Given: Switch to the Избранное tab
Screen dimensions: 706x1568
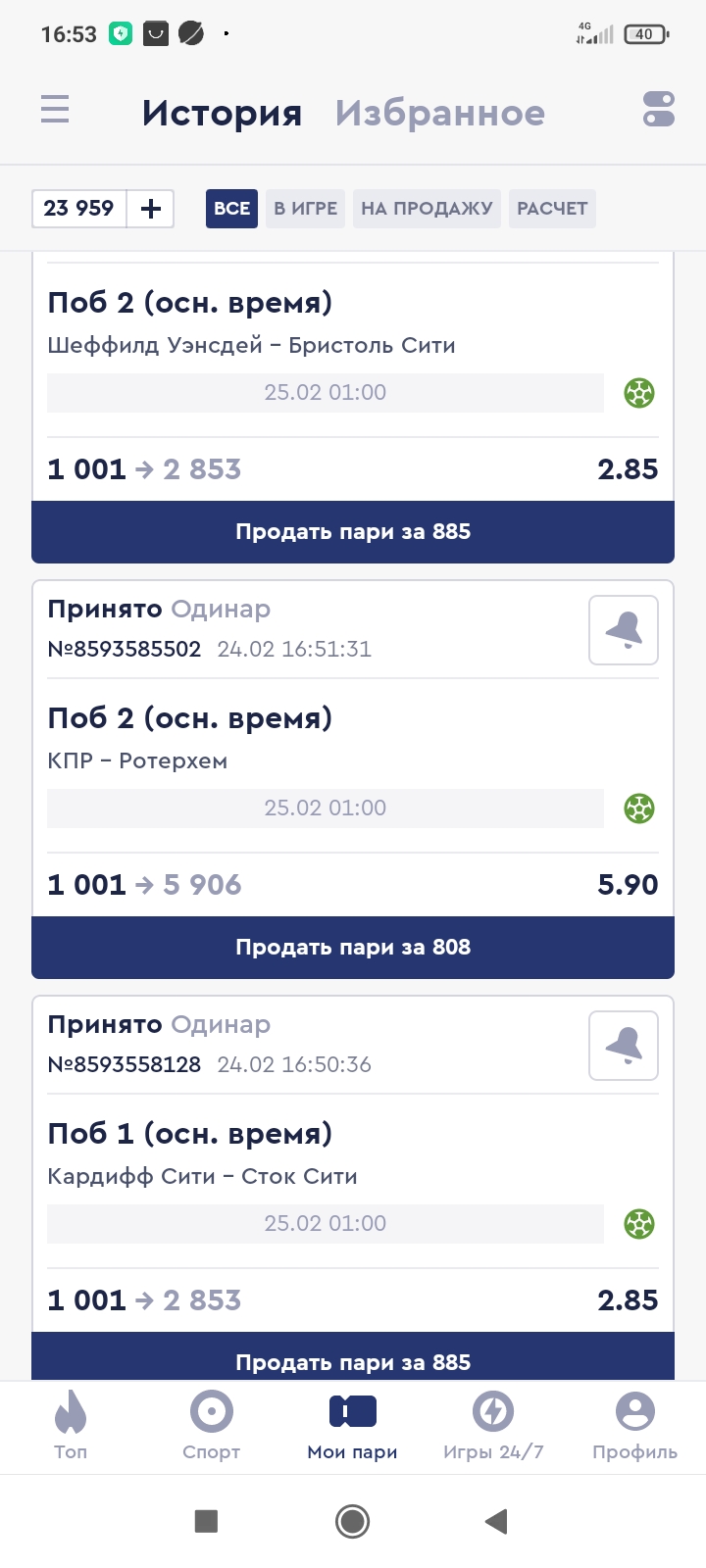Looking at the screenshot, I should 439,113.
